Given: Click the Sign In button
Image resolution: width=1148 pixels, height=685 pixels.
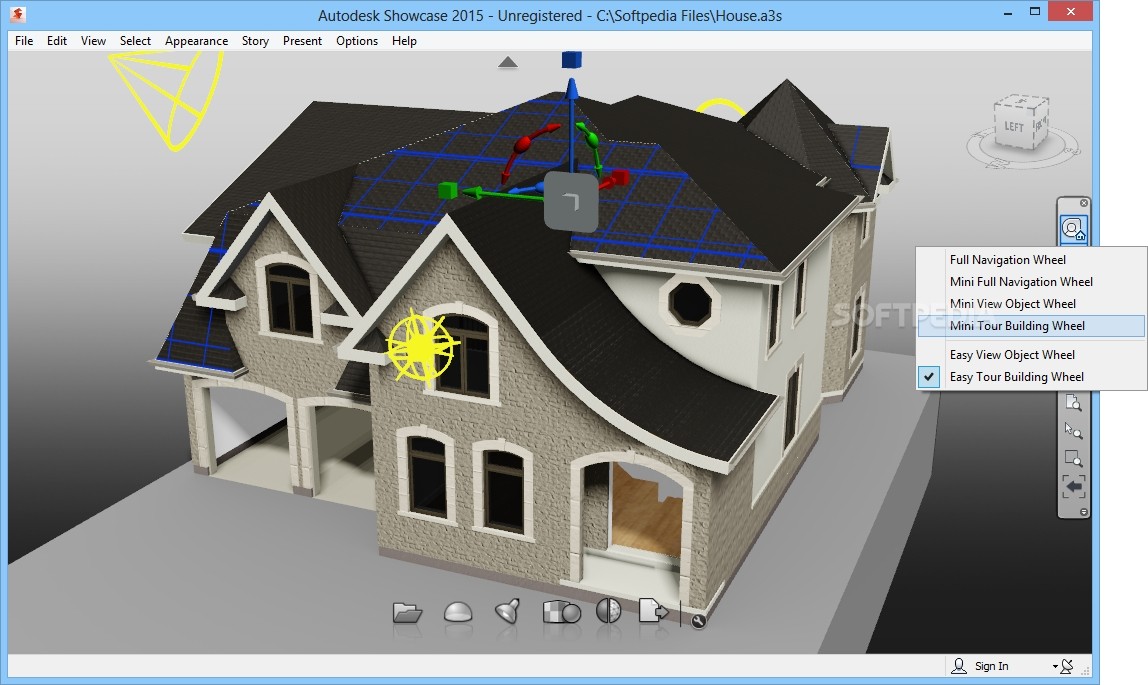Looking at the screenshot, I should point(981,666).
